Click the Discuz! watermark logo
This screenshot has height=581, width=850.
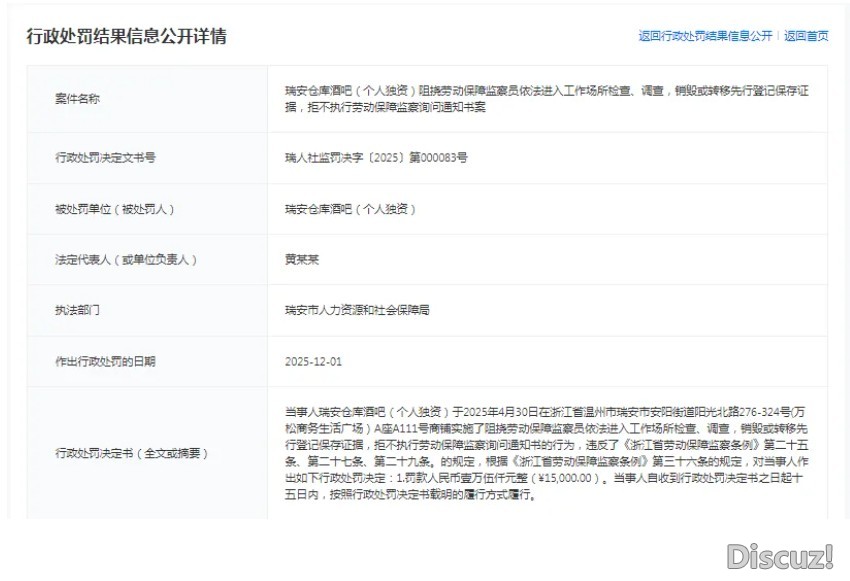coord(780,556)
